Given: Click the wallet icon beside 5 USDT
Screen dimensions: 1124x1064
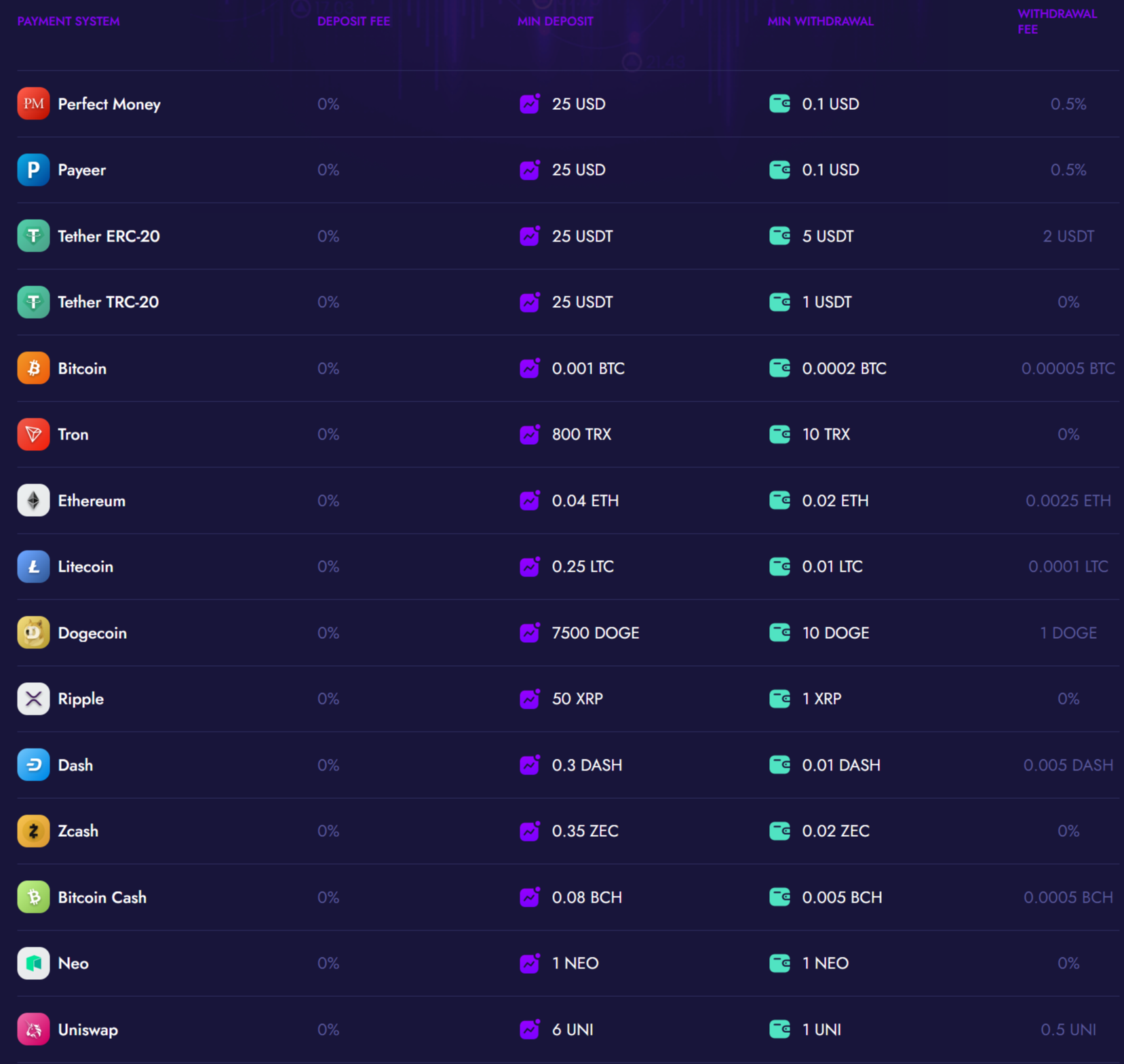Looking at the screenshot, I should pos(780,236).
